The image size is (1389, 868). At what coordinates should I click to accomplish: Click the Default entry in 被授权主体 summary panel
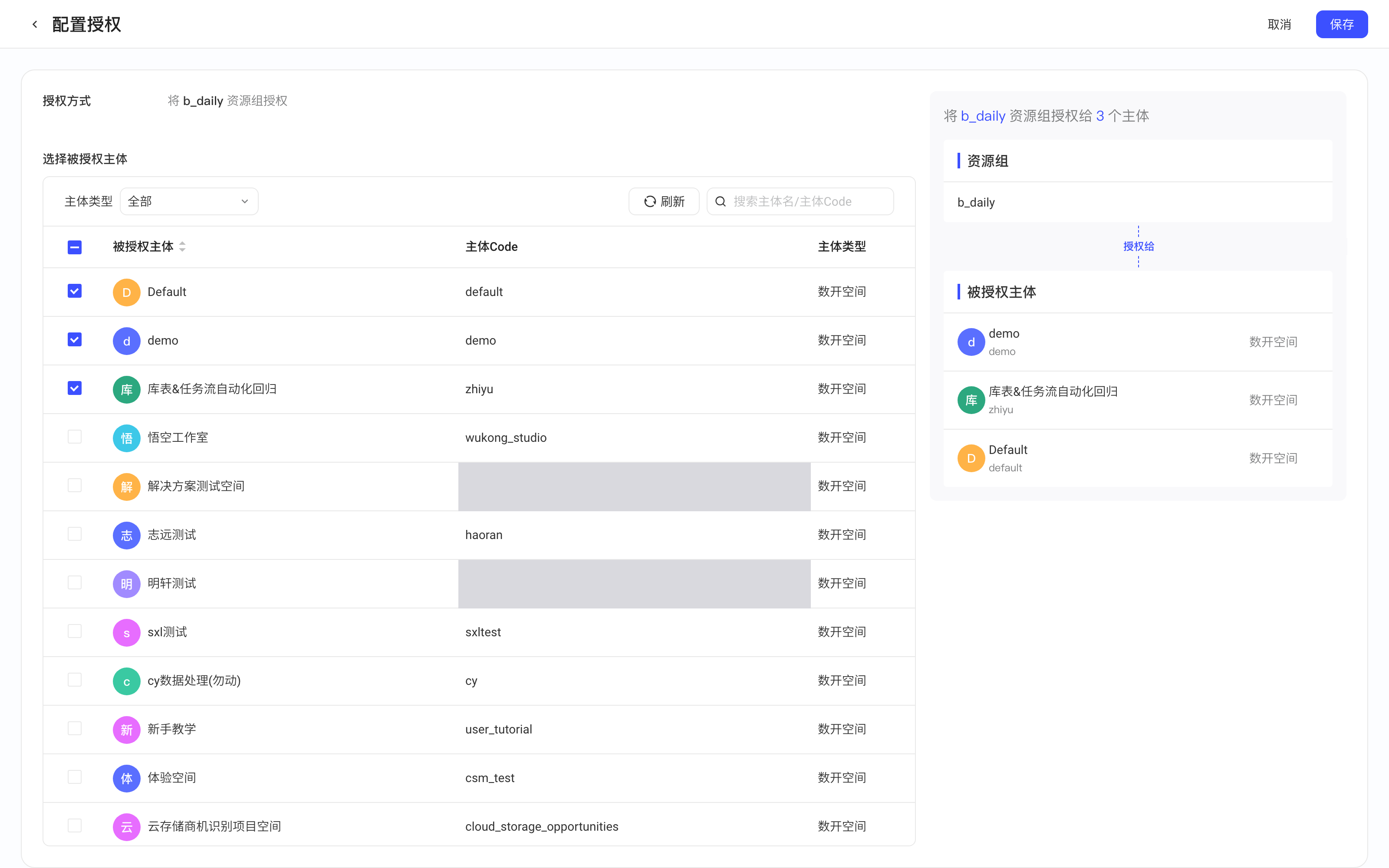coord(1138,458)
